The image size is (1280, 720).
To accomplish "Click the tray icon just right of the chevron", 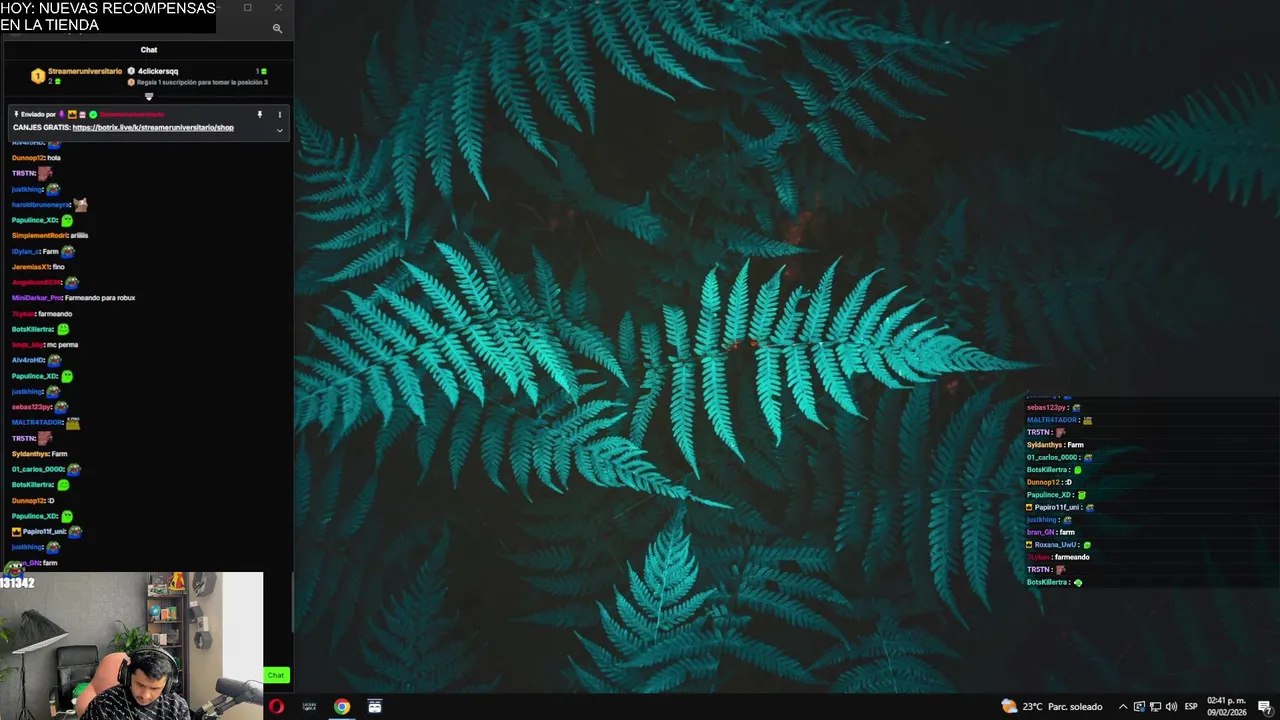I will 1139,707.
